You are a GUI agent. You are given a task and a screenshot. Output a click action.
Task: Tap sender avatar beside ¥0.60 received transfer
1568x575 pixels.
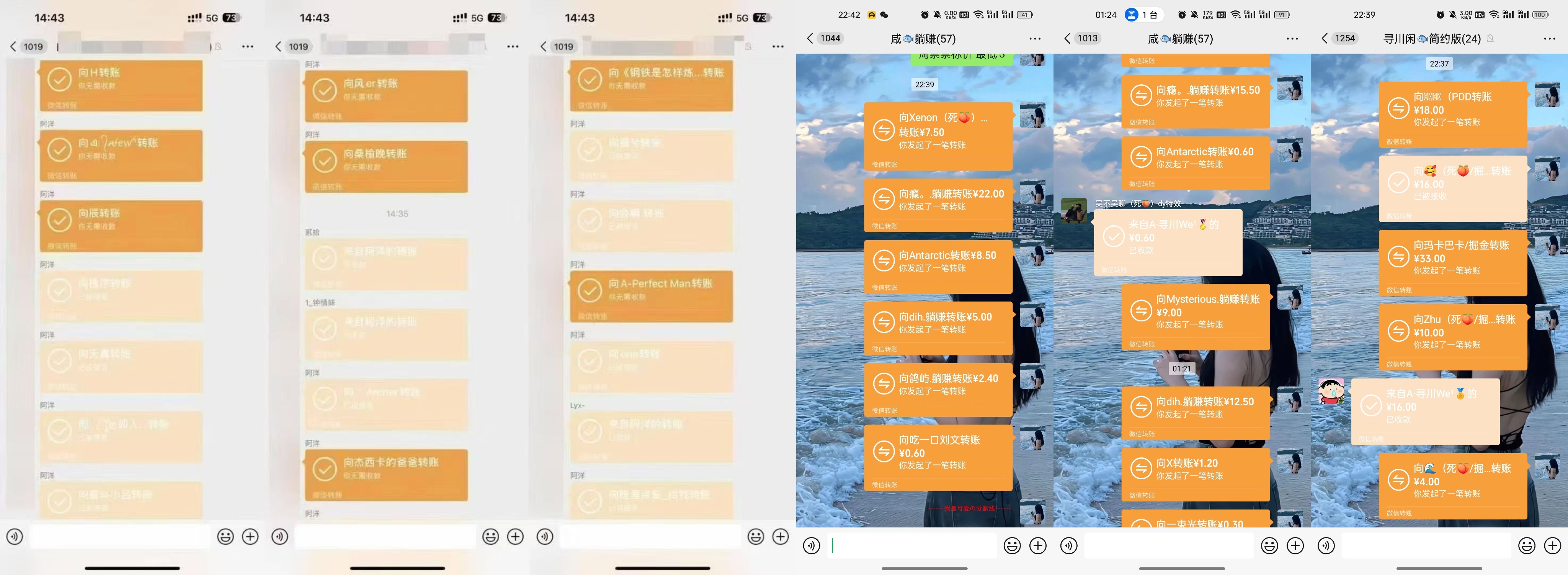click(x=1074, y=210)
